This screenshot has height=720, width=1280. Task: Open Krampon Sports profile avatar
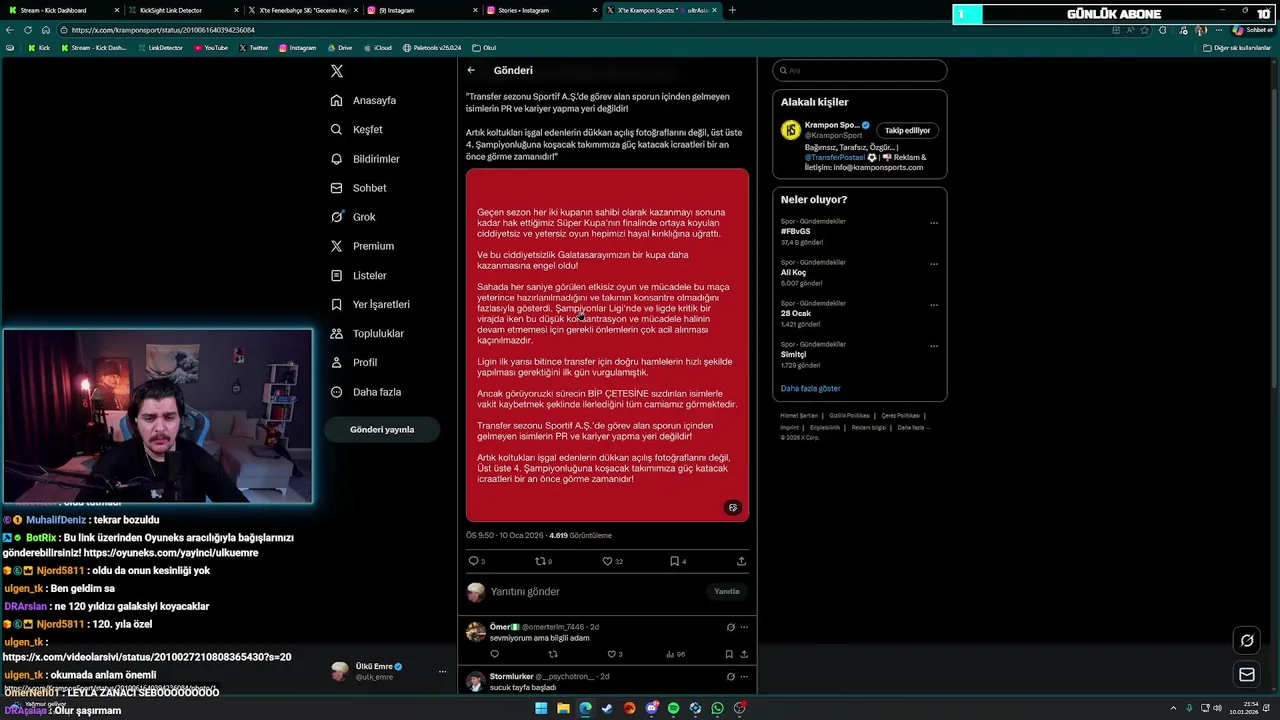(791, 130)
